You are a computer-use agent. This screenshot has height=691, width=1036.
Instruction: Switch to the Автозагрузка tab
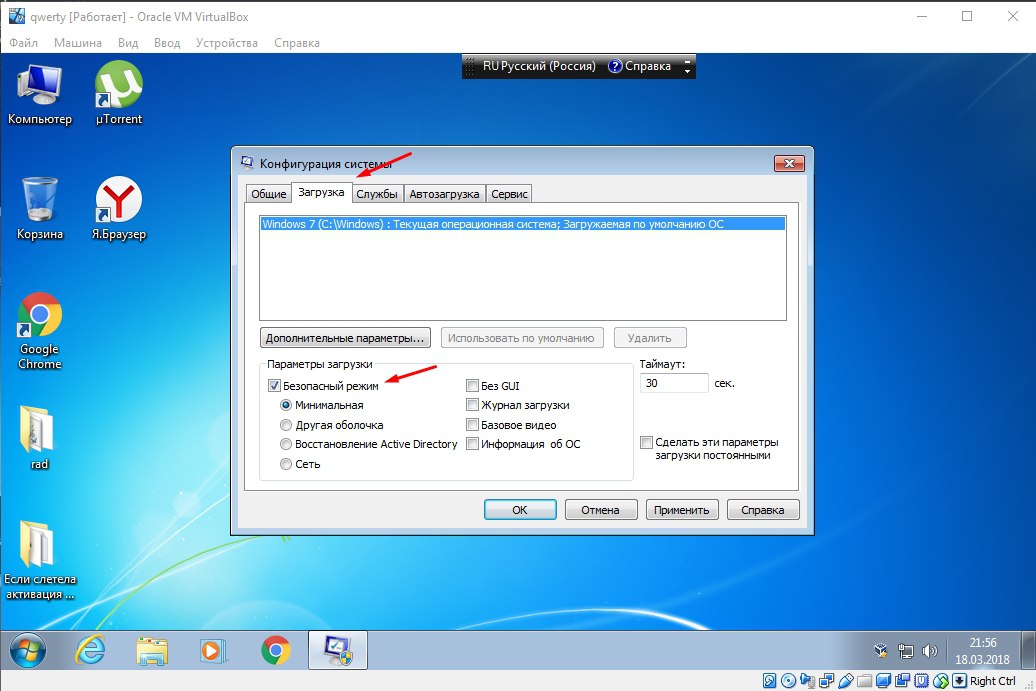pos(444,194)
